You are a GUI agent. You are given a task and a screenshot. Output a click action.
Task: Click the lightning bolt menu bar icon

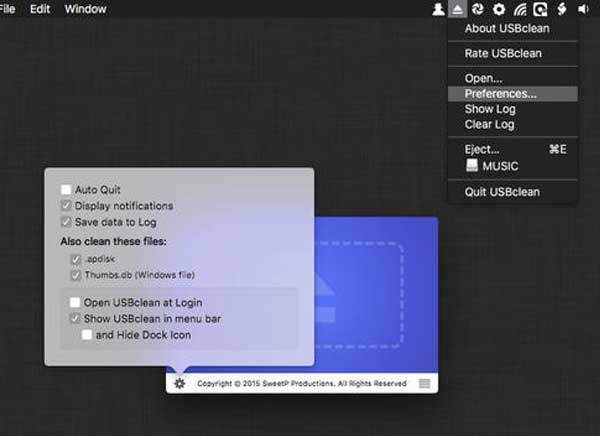pyautogui.click(x=562, y=9)
